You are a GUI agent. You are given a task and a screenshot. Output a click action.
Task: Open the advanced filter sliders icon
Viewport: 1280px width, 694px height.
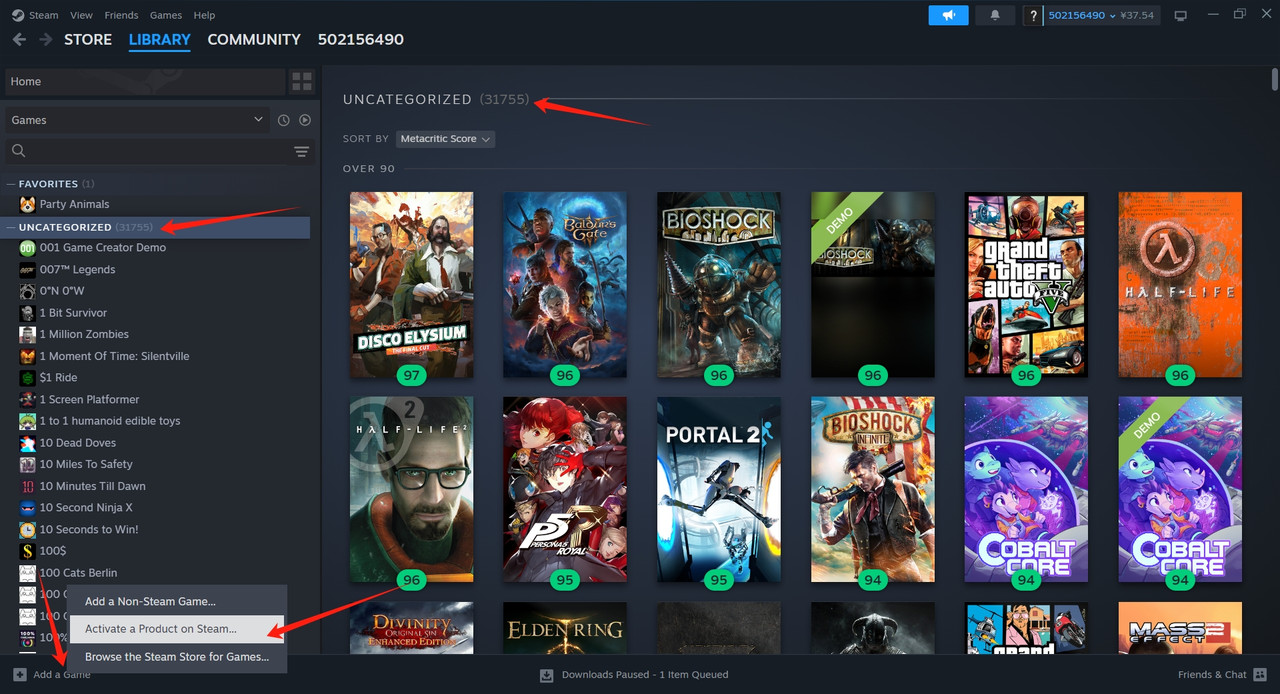301,151
